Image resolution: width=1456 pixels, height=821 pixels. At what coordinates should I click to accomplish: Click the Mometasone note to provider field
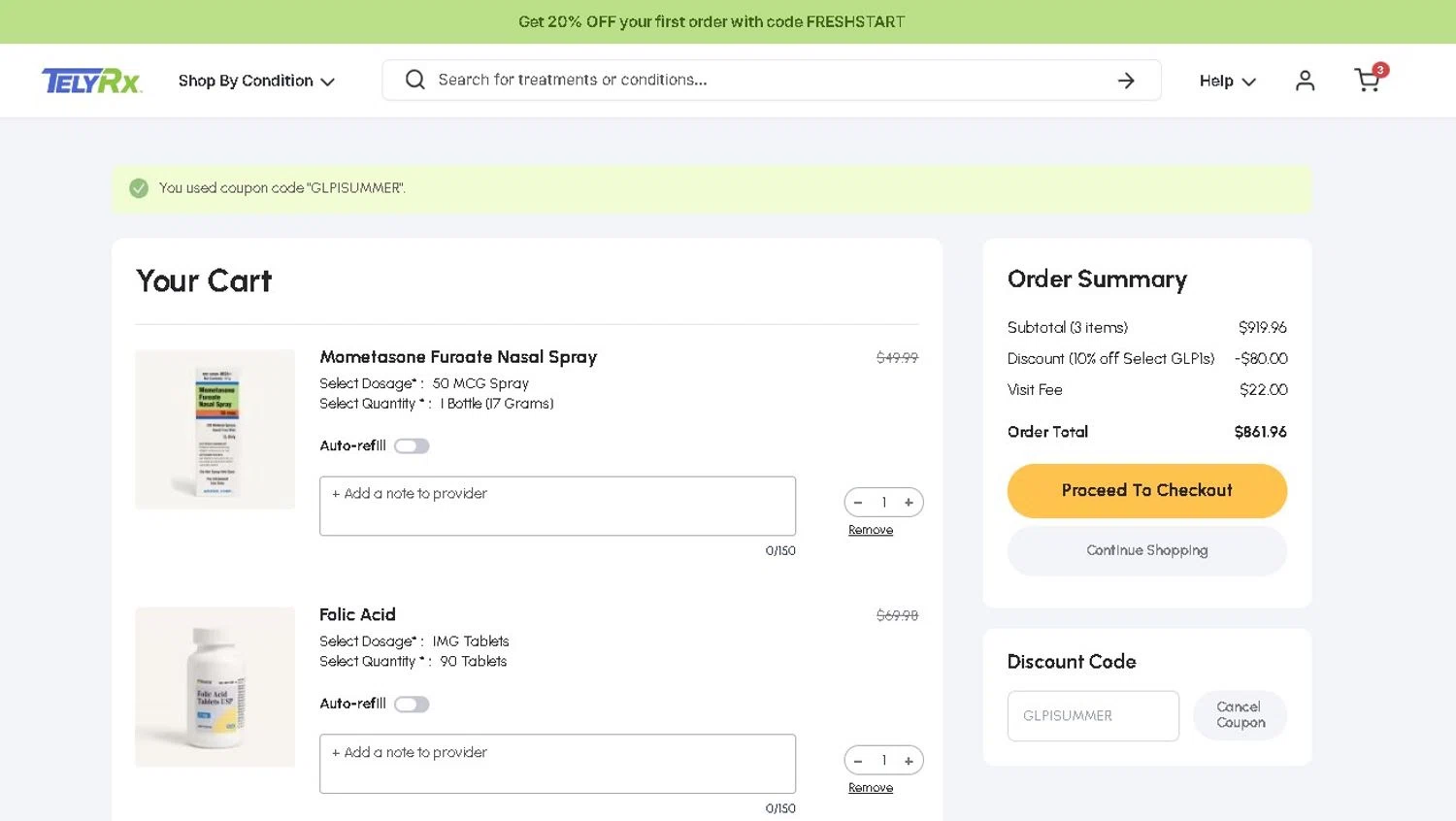pyautogui.click(x=557, y=506)
